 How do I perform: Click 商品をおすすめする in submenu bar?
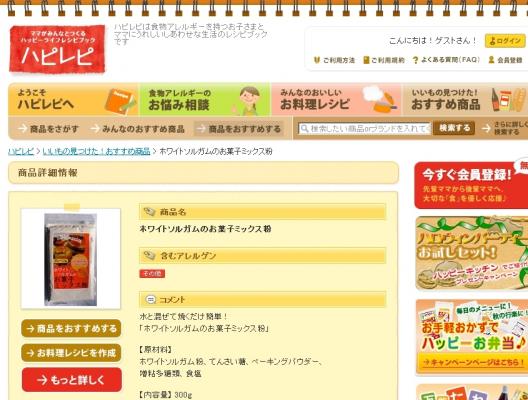click(239, 129)
